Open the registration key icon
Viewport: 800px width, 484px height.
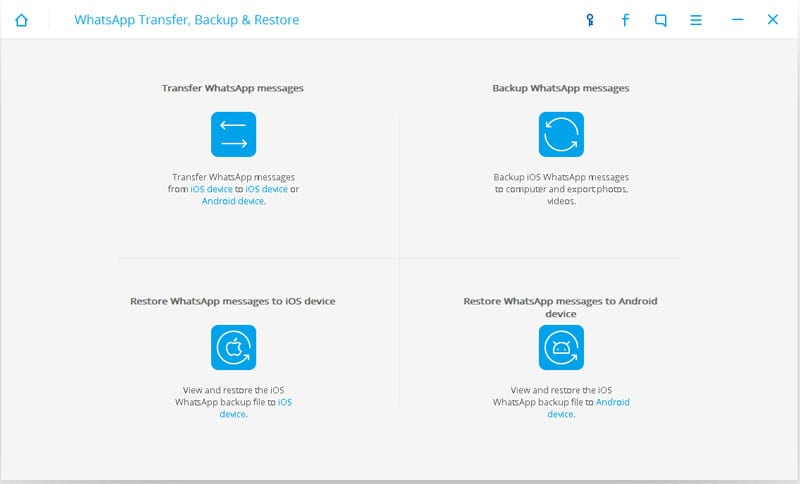pos(590,20)
